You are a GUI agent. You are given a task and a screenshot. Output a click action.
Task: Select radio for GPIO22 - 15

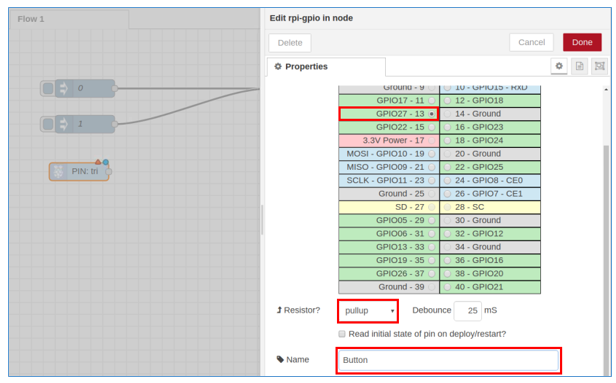(x=432, y=127)
